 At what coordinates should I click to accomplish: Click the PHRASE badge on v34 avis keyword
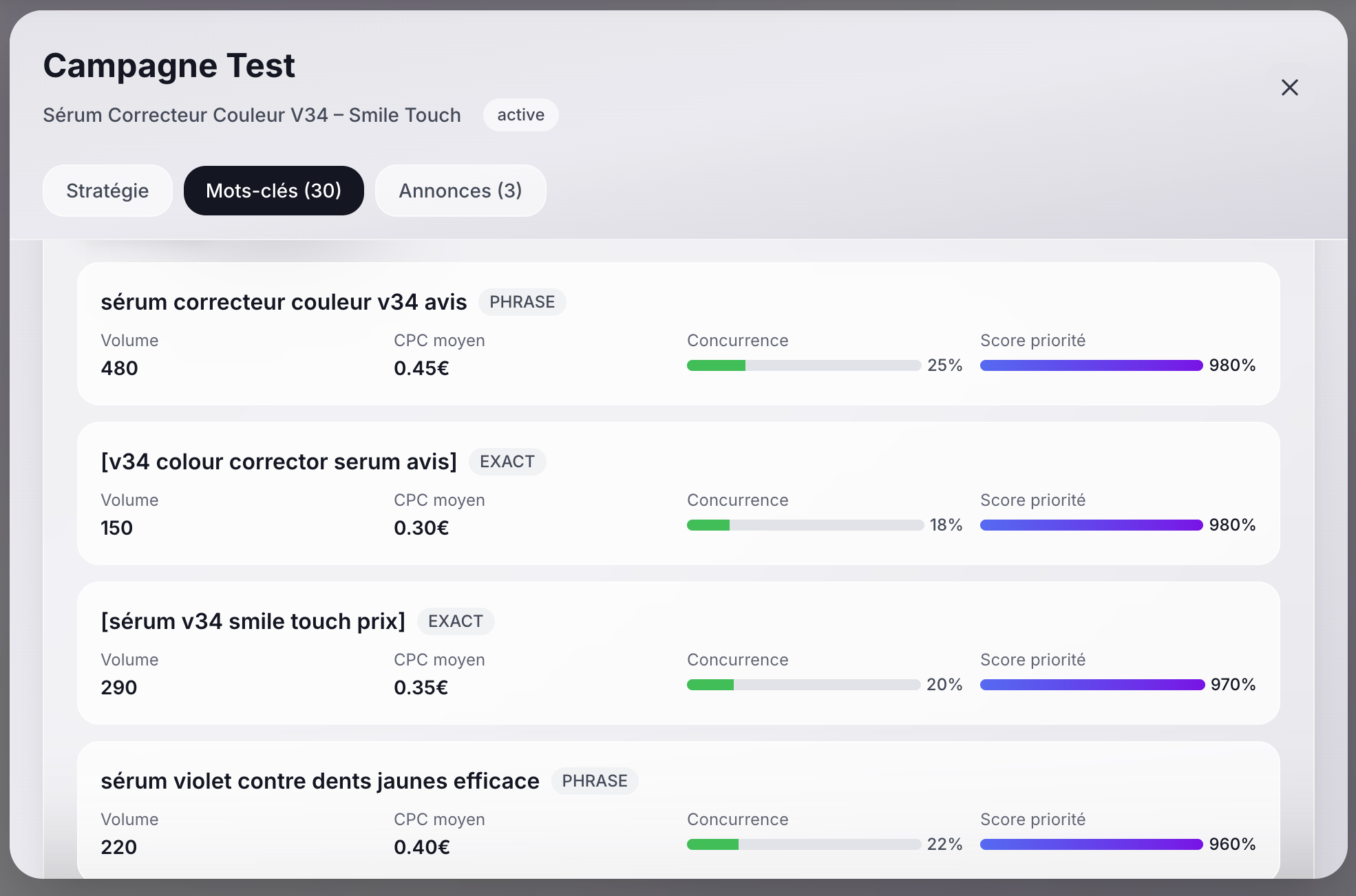[x=522, y=302]
